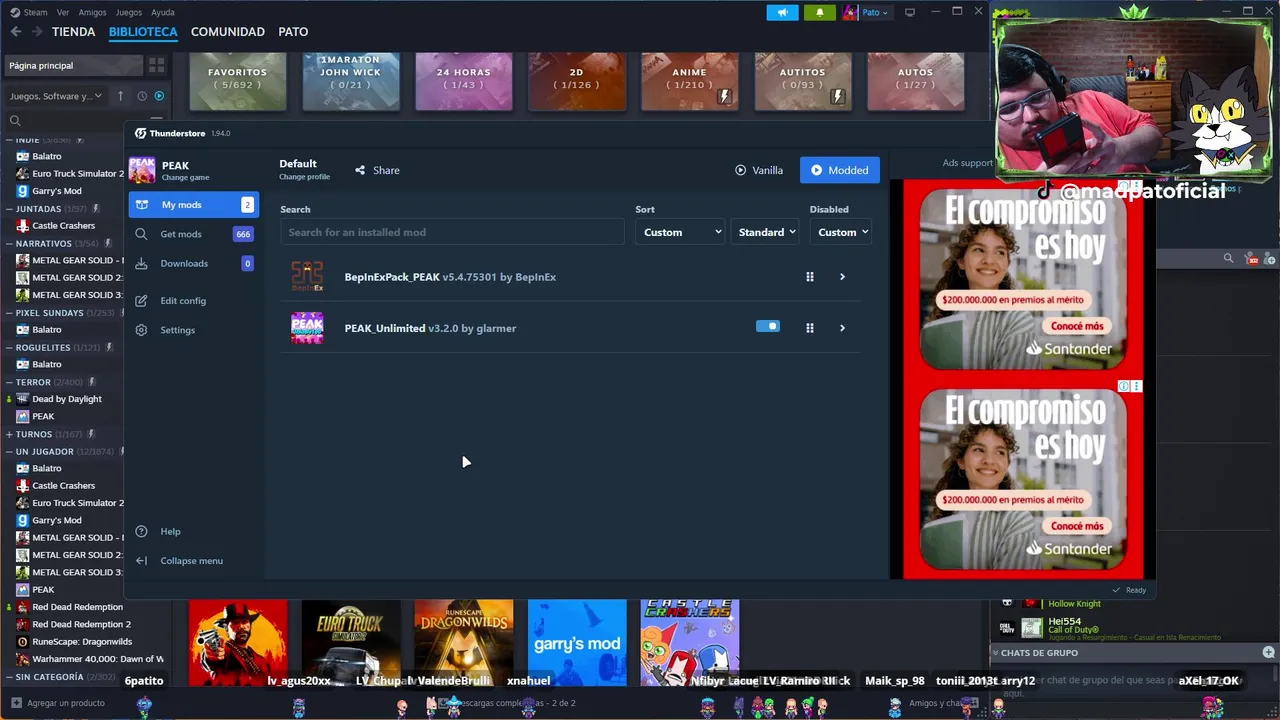This screenshot has height=720, width=1280.
Task: Click the PEAK game icon to change game
Action: pyautogui.click(x=142, y=170)
